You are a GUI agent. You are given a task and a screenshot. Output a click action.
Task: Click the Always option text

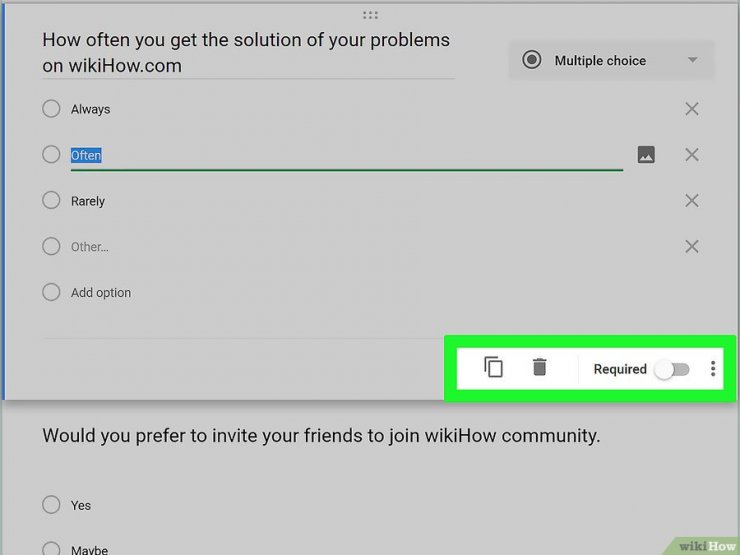coord(91,109)
